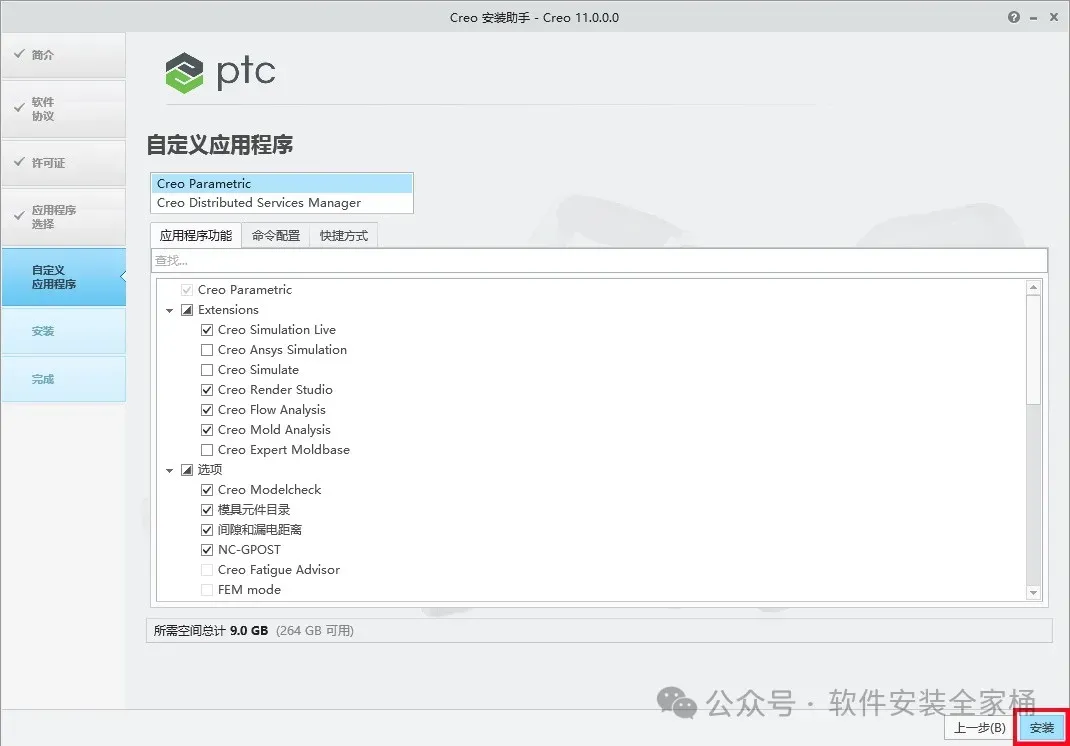Screen dimensions: 1070x746
Task: Select Creo Distributed Services Manager
Action: coord(281,203)
